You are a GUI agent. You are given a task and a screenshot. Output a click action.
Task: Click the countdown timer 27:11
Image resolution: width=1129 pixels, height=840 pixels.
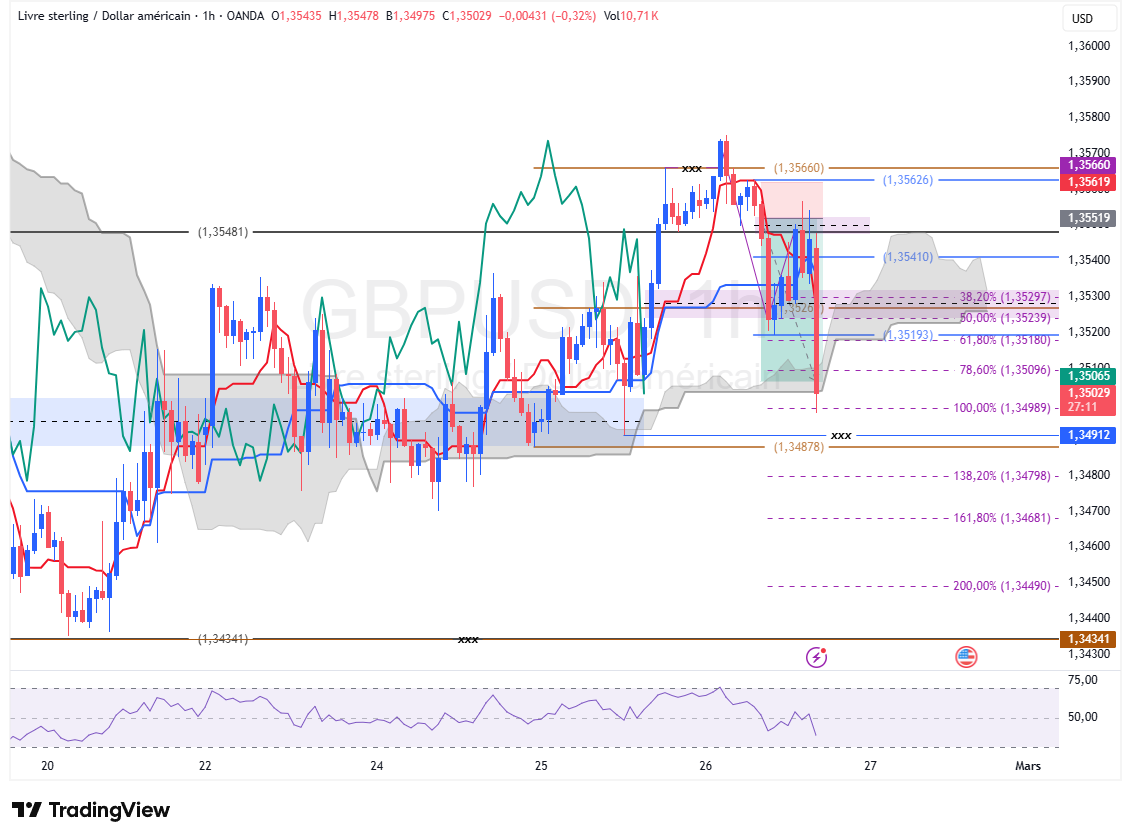[1082, 407]
